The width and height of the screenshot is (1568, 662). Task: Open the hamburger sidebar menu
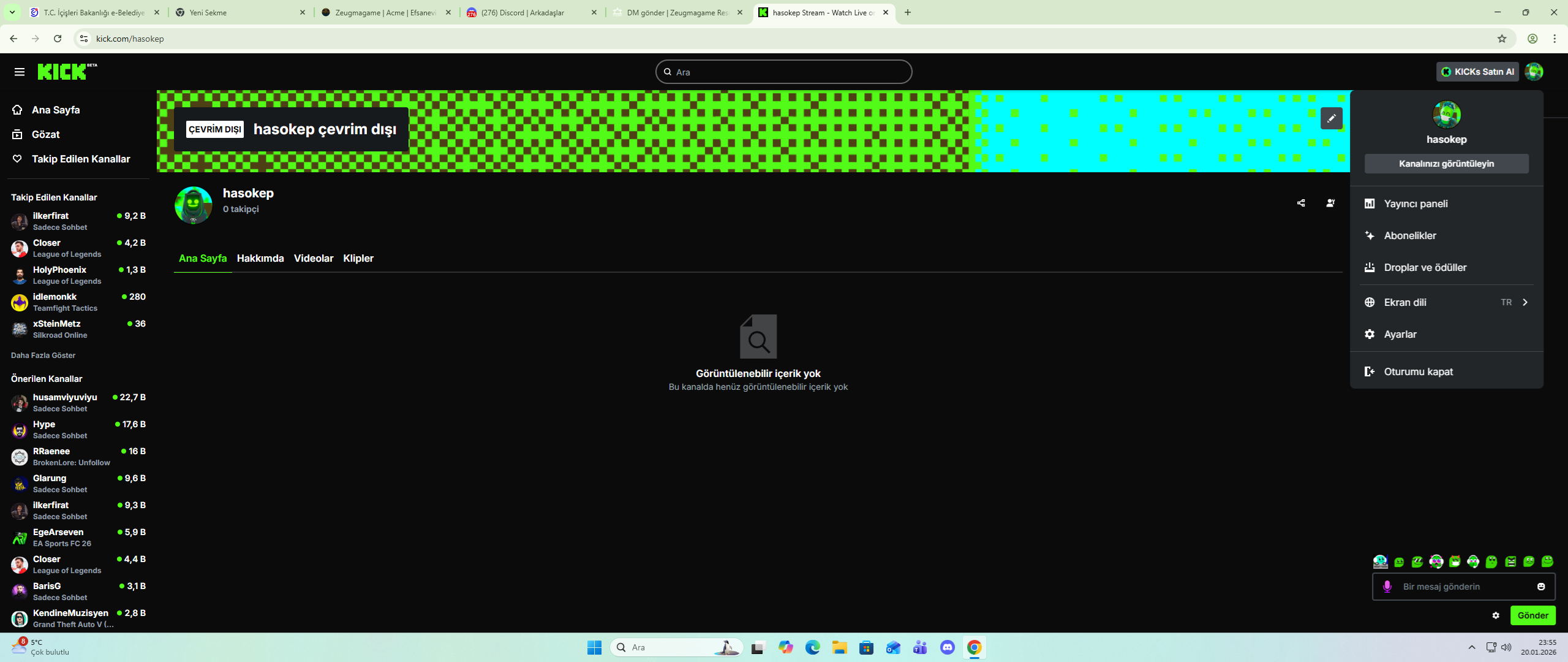(x=20, y=72)
